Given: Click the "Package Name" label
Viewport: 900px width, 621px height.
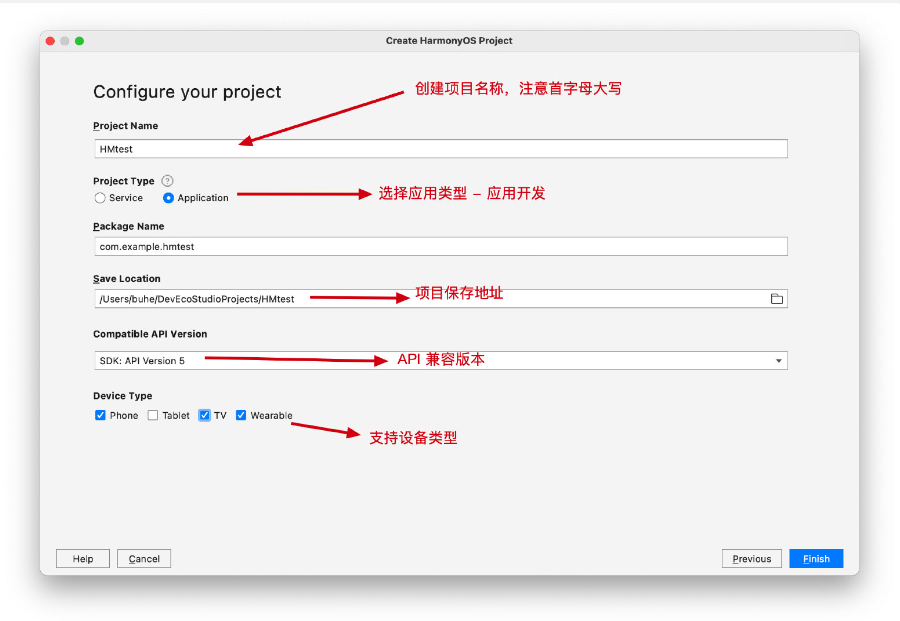Looking at the screenshot, I should coord(129,226).
